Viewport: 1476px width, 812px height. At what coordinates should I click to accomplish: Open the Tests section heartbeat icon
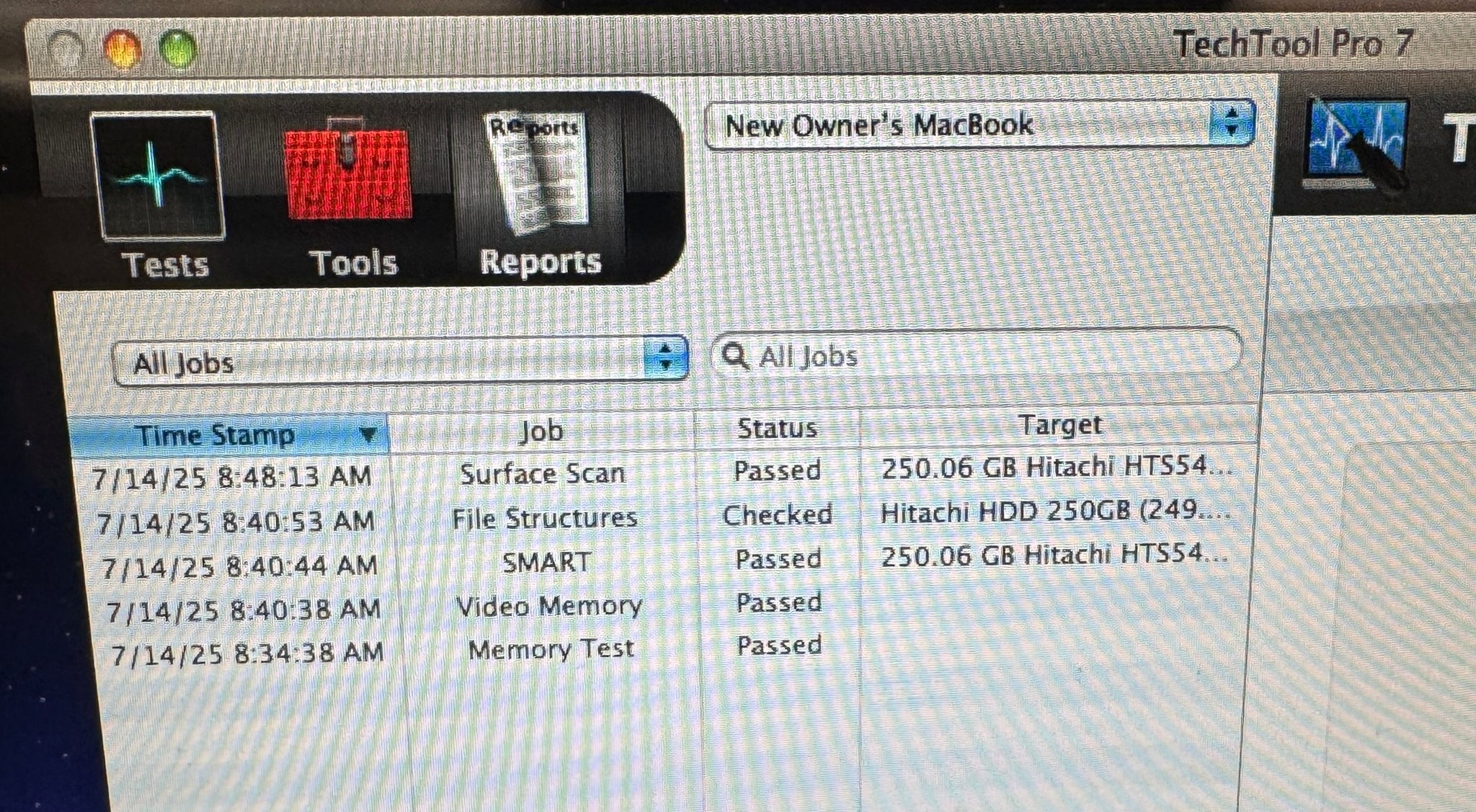[157, 176]
